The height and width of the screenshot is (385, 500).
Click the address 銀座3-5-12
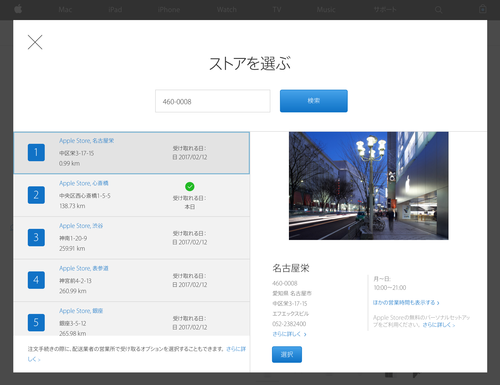(x=73, y=323)
